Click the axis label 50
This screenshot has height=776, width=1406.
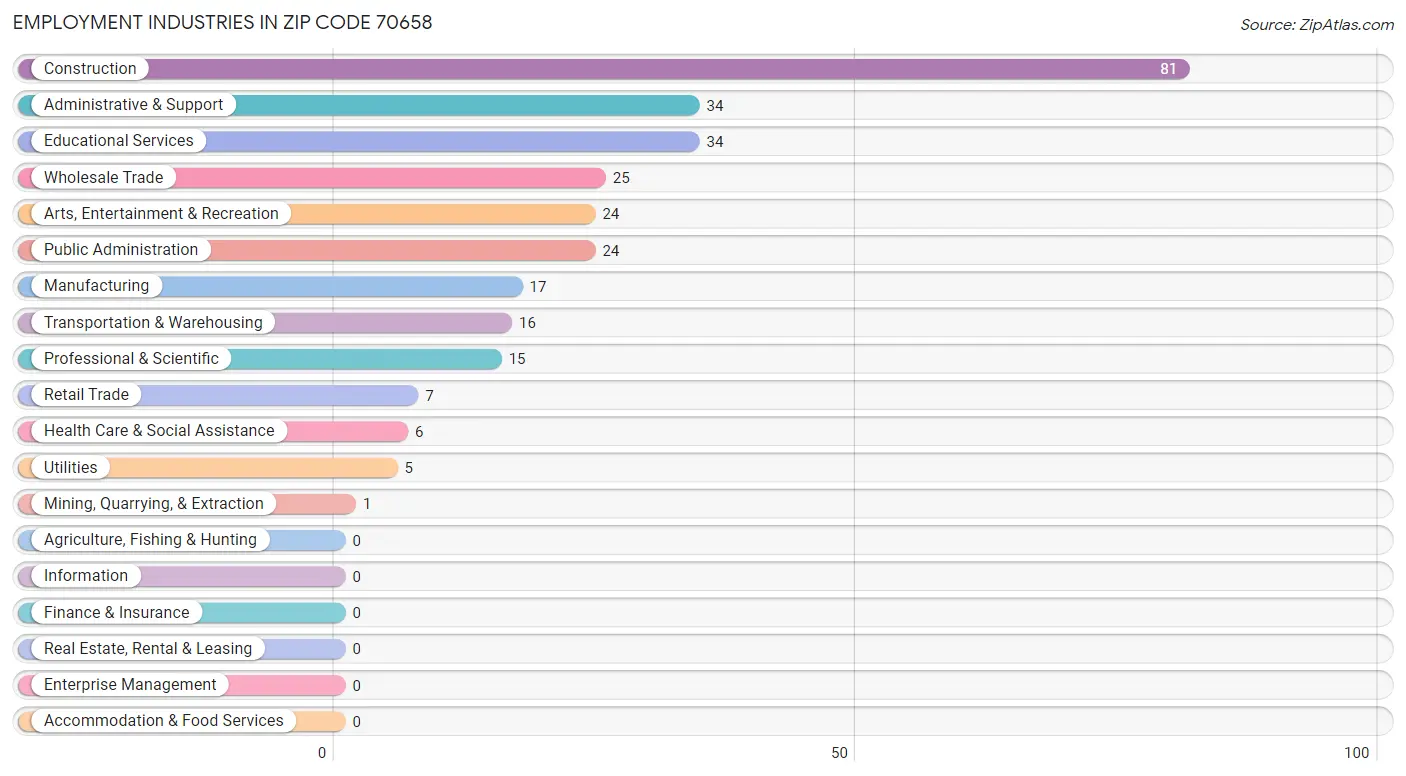[840, 753]
